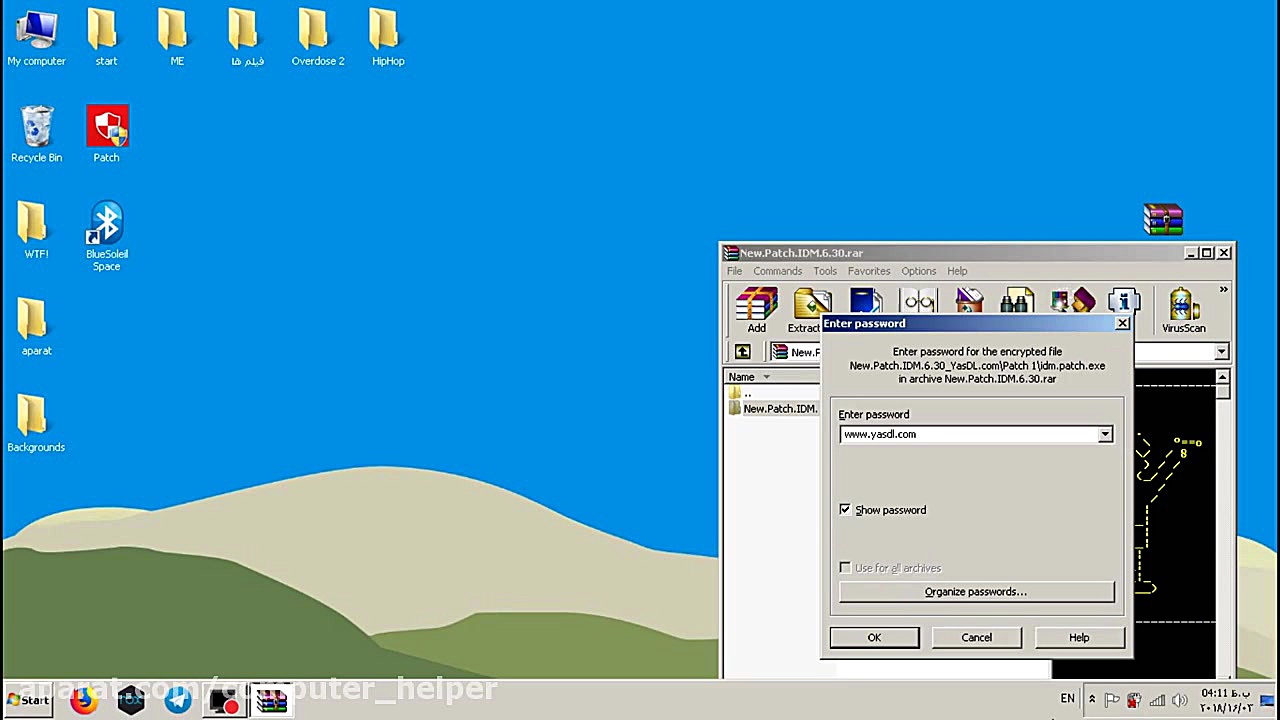Click Organize passwords
The height and width of the screenshot is (720, 1280).
tap(975, 591)
